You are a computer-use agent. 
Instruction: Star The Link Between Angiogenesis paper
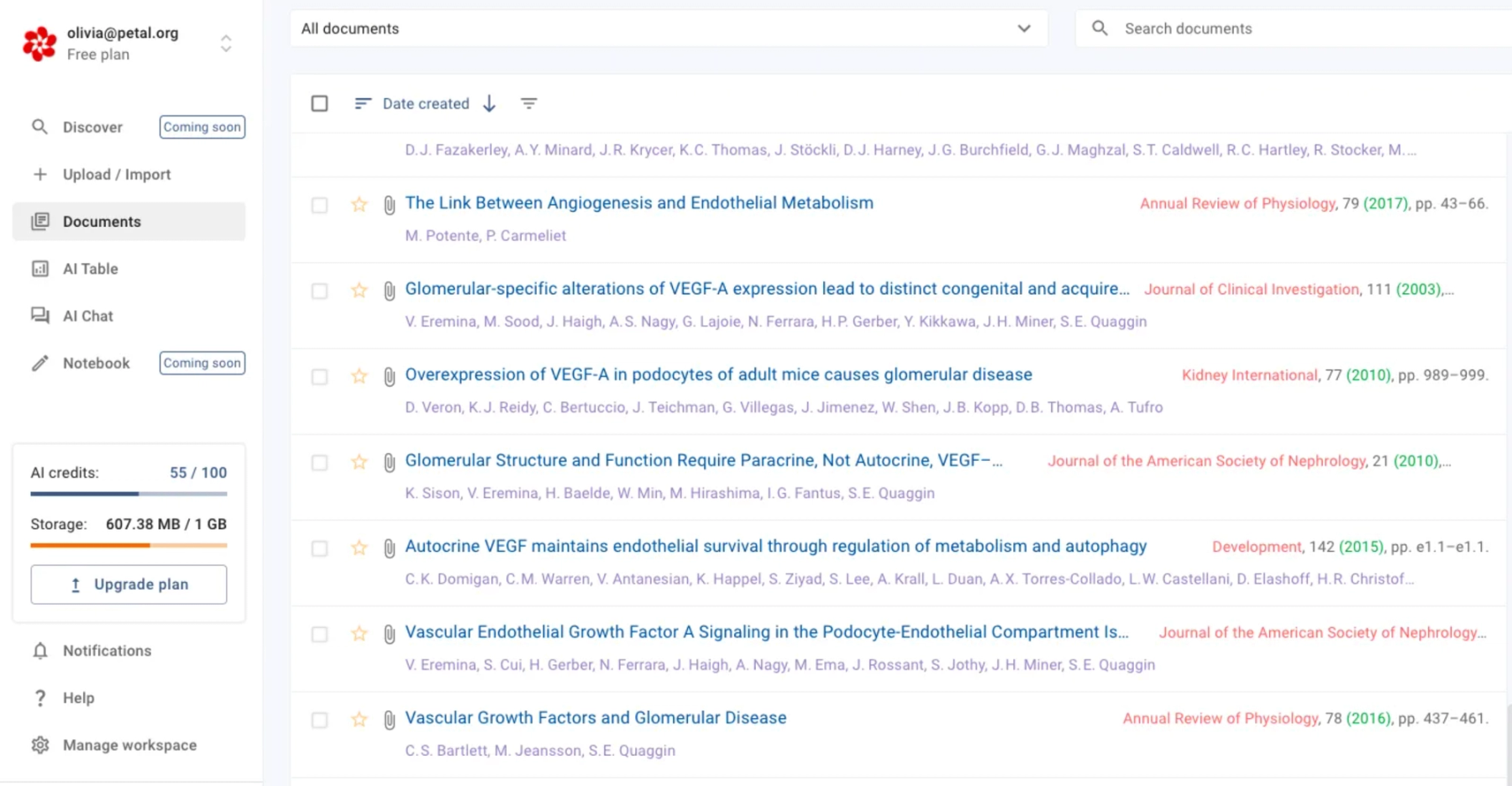coord(360,204)
